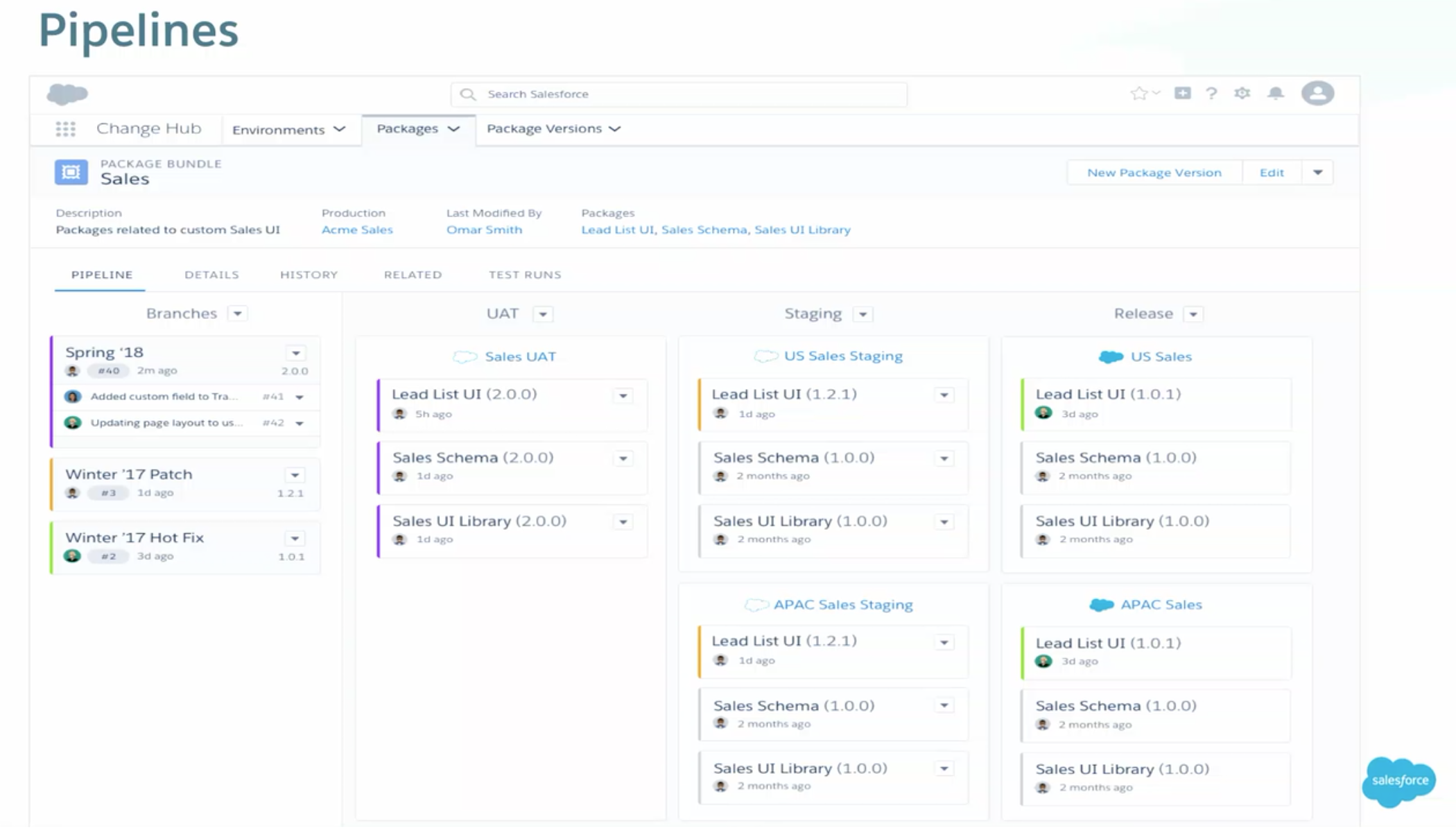This screenshot has height=828, width=1456.
Task: Expand the Release column dropdown arrow
Action: point(1193,314)
